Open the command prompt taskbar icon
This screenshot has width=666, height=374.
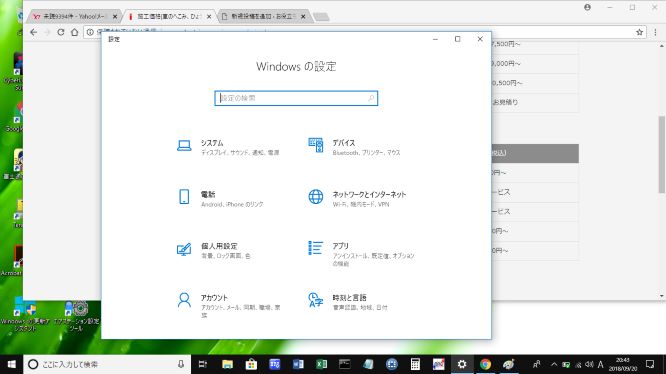click(x=344, y=364)
